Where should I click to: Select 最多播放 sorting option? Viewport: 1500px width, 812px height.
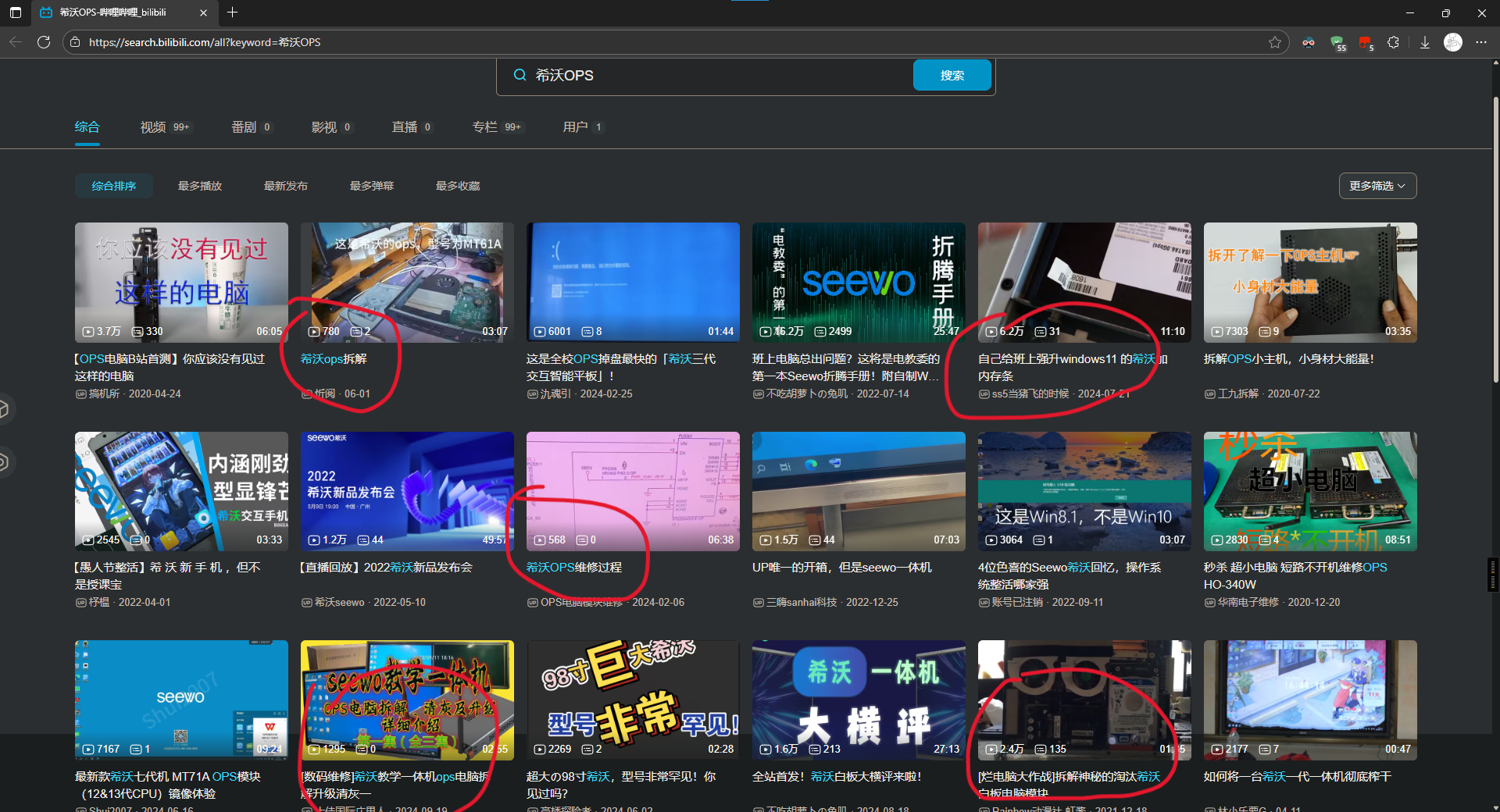click(199, 186)
